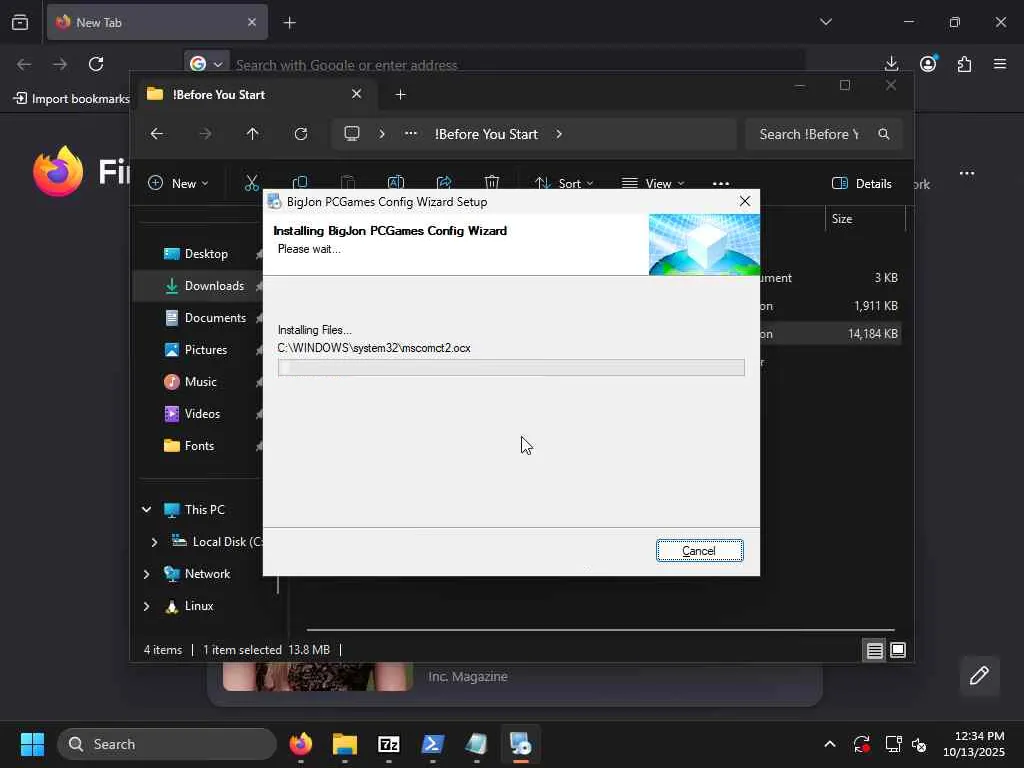The height and width of the screenshot is (768, 1024).
Task: Close the !Before You Start Explorer tab
Action: click(x=357, y=94)
